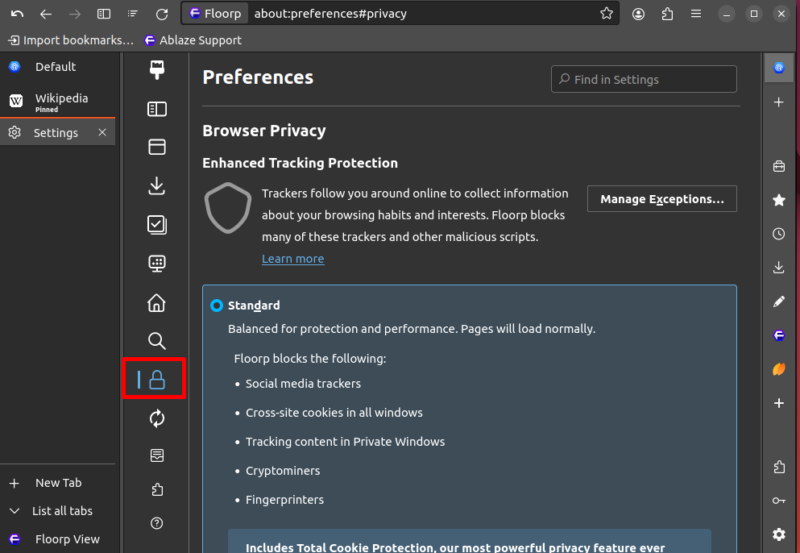This screenshot has height=553, width=800.
Task: Open the hamburger application menu
Action: coord(696,14)
